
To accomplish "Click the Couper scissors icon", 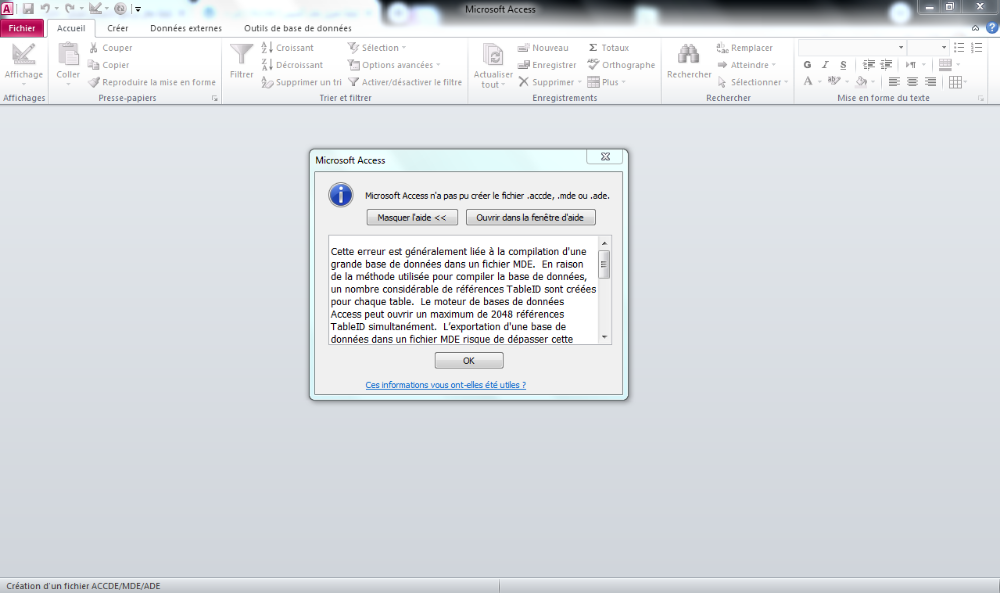I will tap(94, 48).
